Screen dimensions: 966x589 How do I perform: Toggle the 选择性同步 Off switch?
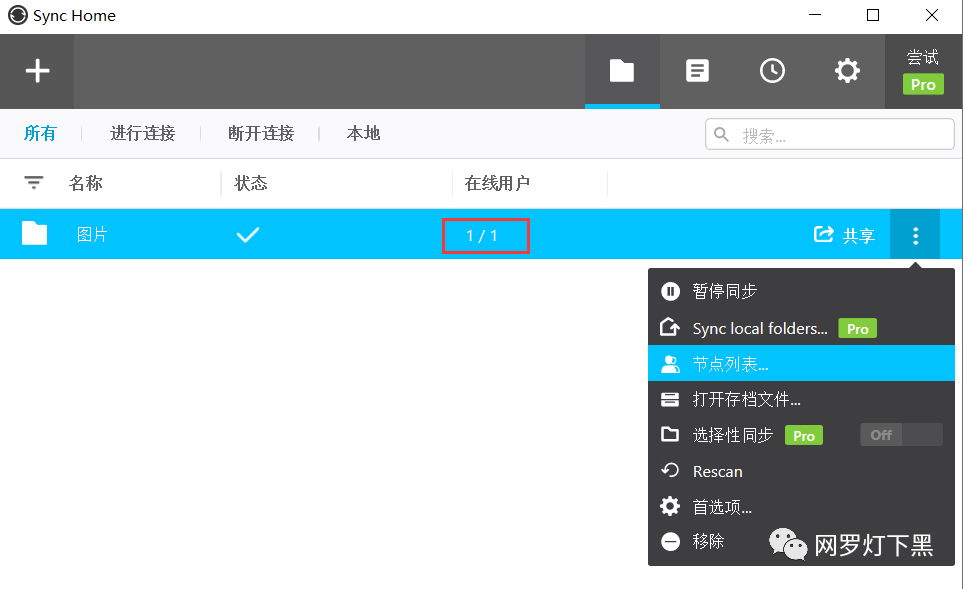tap(901, 435)
